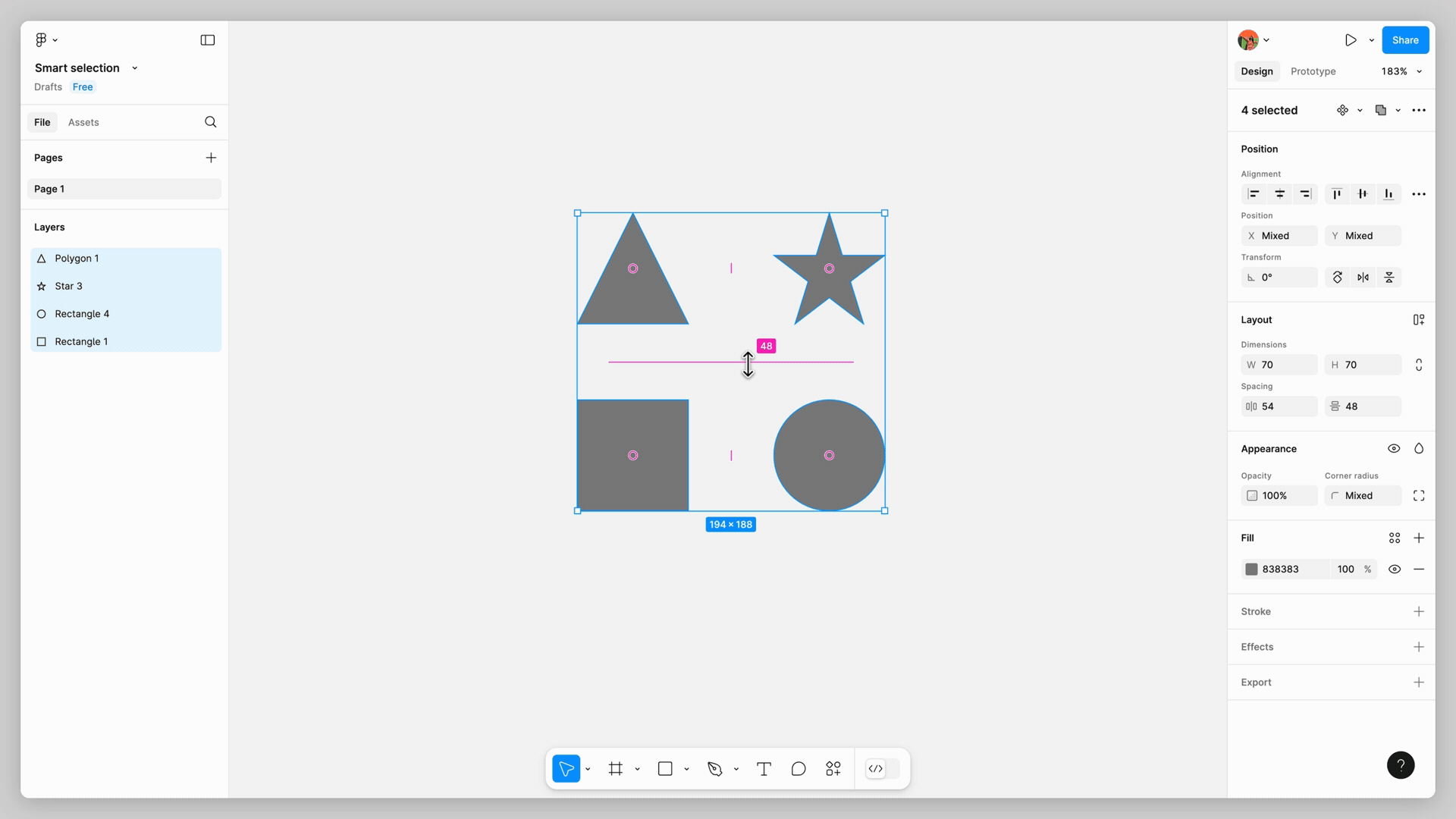Click the fill color swatch 838383
Image resolution: width=1456 pixels, height=819 pixels.
(x=1251, y=570)
